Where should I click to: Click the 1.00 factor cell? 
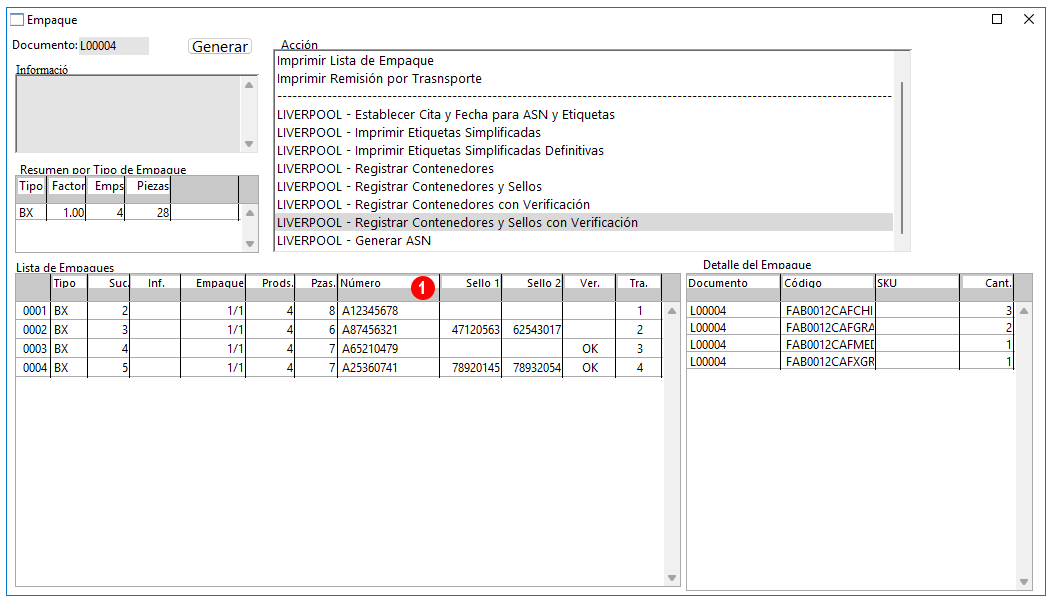pos(66,213)
